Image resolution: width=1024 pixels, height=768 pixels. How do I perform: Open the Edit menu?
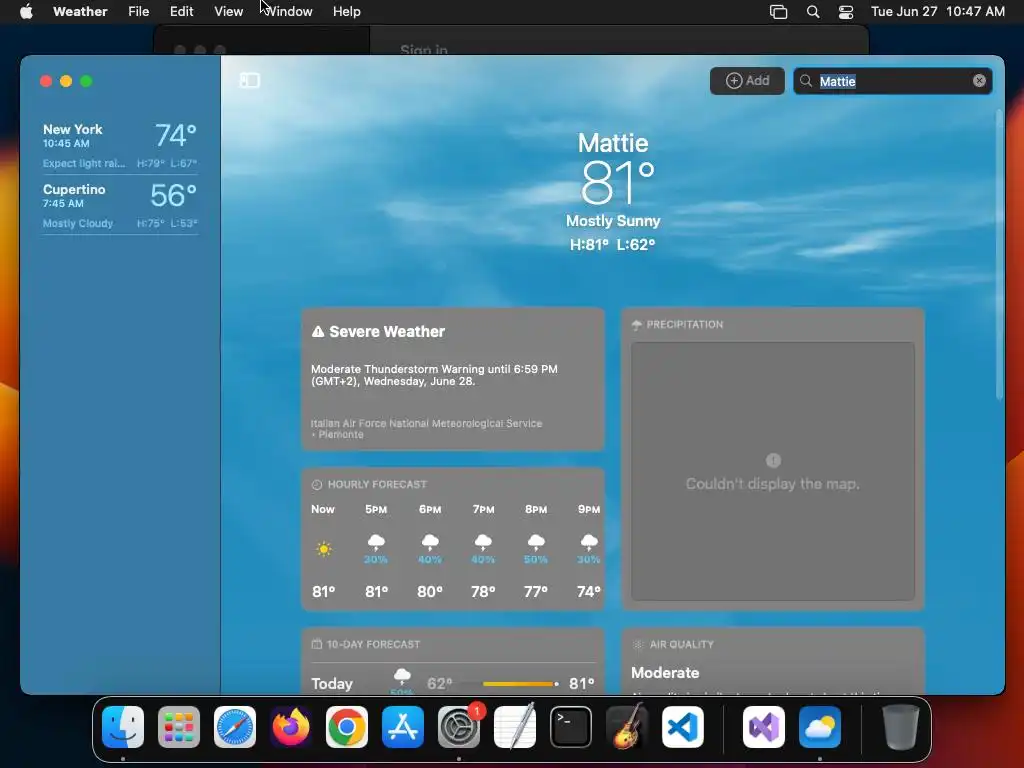[x=182, y=12]
